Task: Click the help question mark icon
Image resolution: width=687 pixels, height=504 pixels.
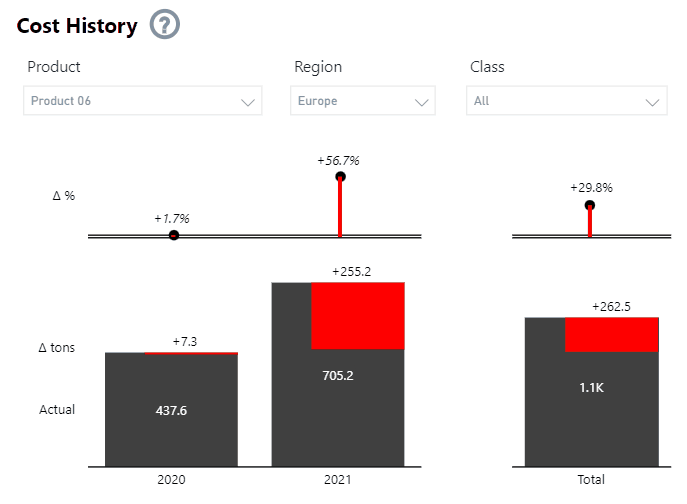Action: click(x=164, y=25)
